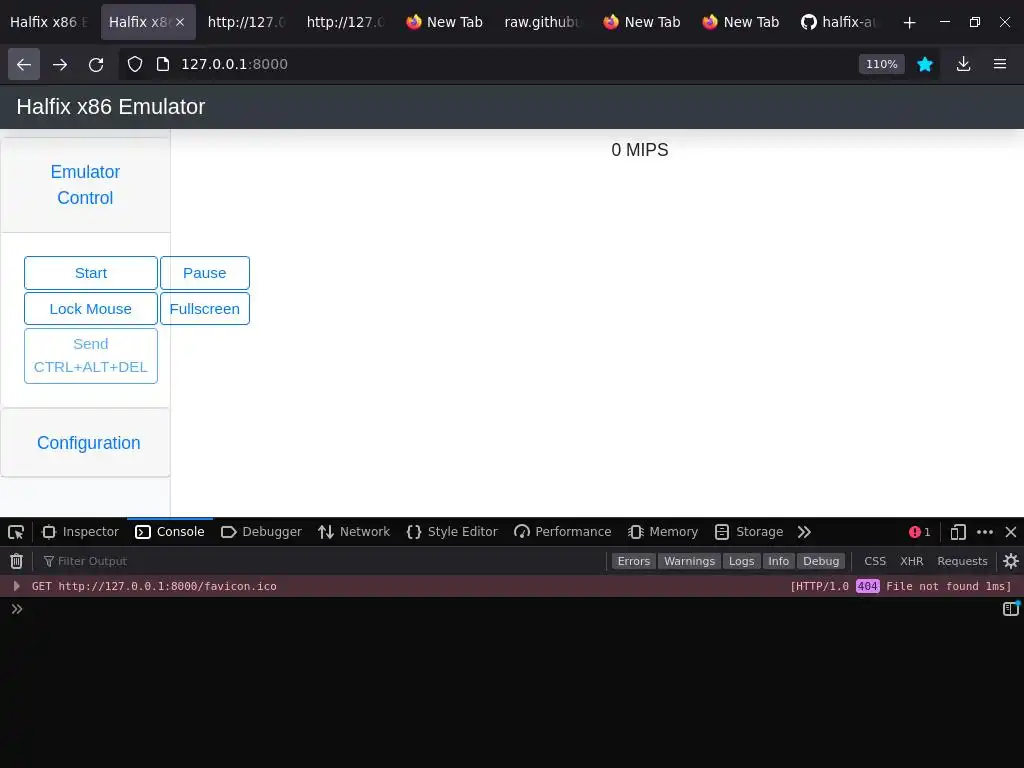This screenshot has height=768, width=1024.
Task: Go forward with the forward arrow
Action: [60, 64]
